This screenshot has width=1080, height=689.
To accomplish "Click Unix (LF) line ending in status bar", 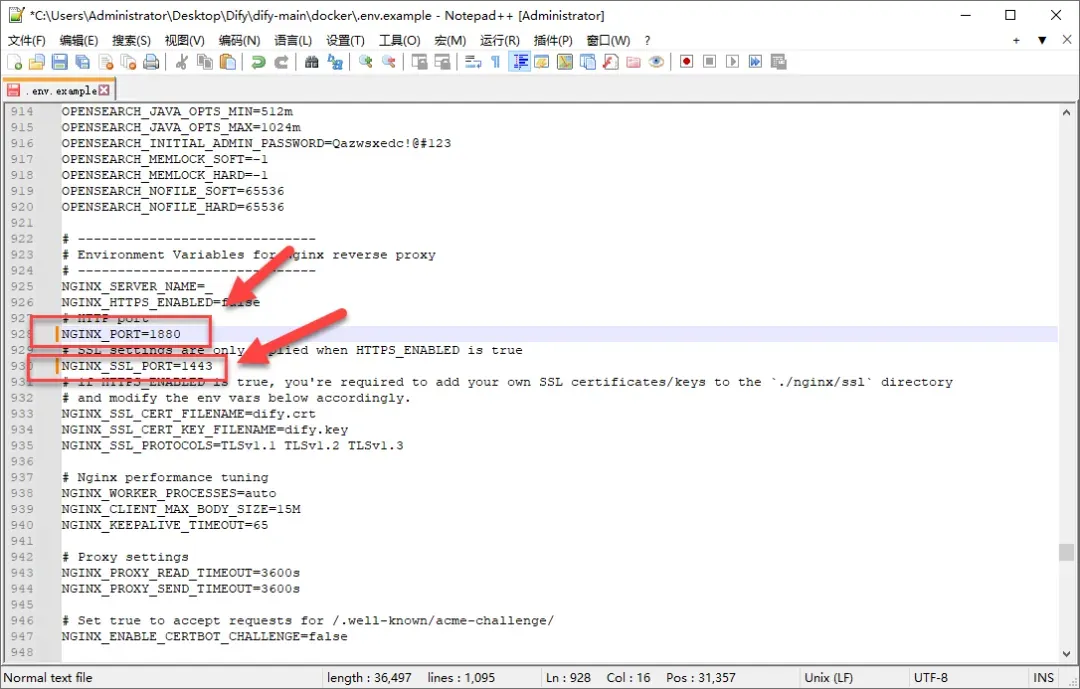I will (828, 677).
